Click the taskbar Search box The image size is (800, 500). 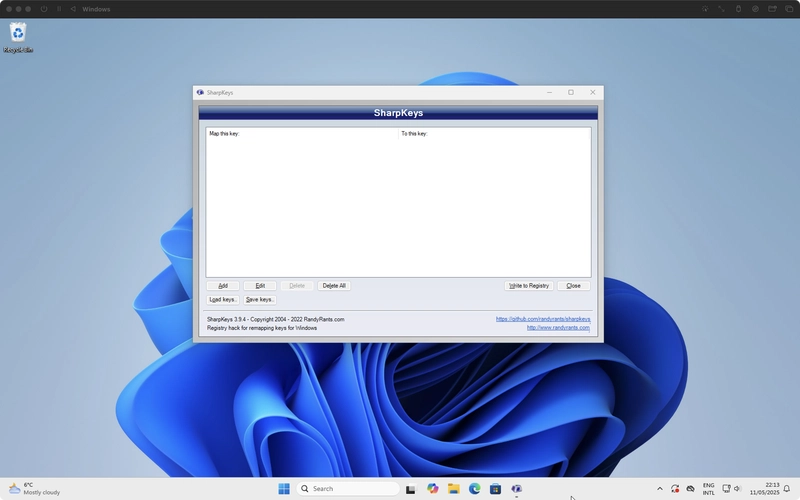click(x=347, y=489)
